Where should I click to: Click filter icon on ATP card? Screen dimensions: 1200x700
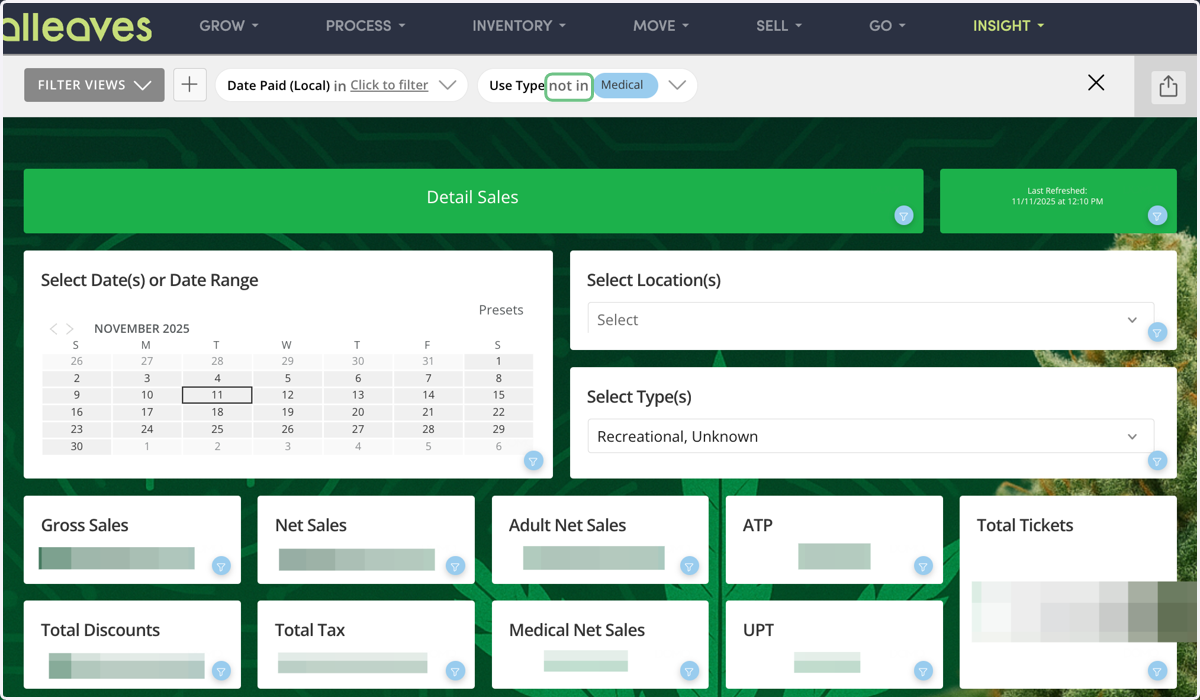tap(923, 566)
